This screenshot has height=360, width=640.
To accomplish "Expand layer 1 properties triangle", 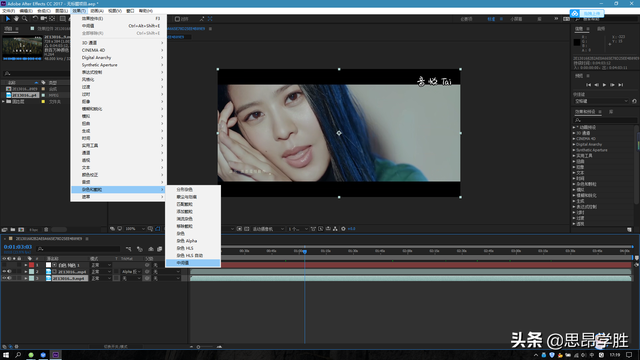I will [26, 265].
